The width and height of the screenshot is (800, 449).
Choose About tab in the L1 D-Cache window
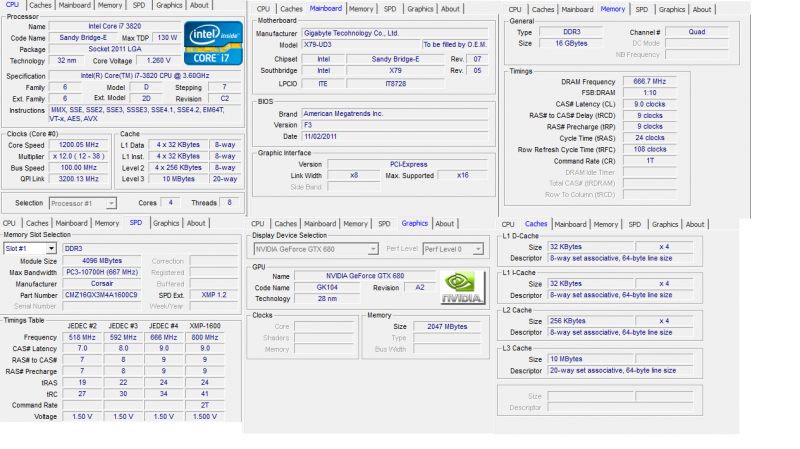[x=695, y=224]
